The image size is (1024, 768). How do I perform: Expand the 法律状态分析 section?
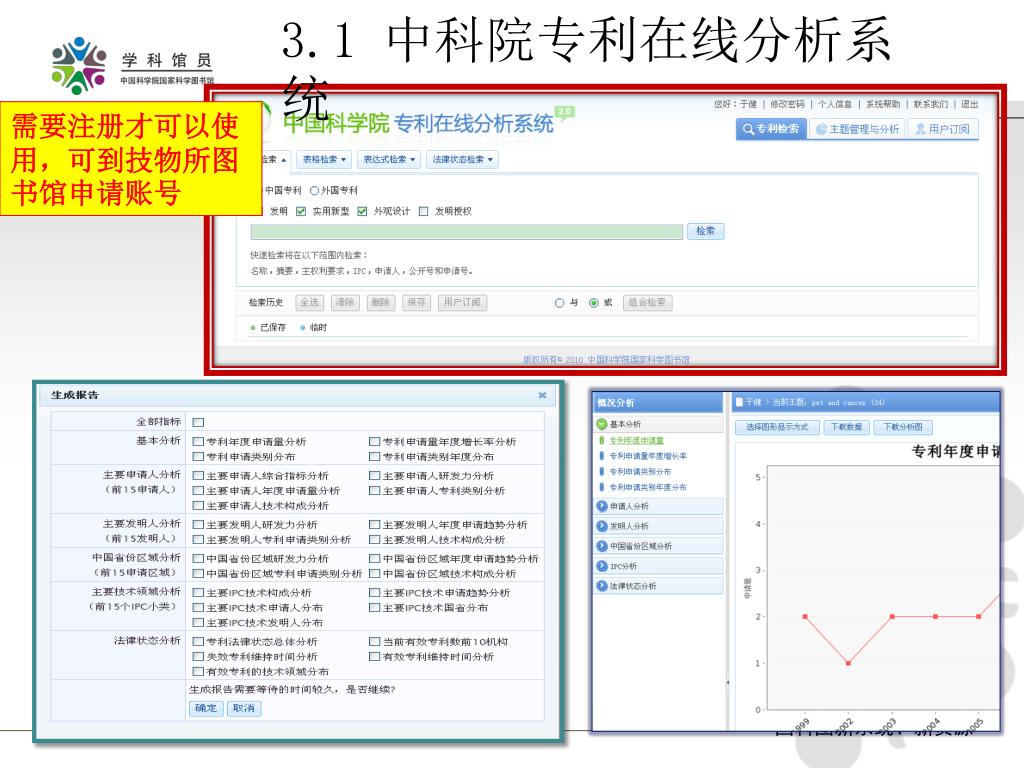pyautogui.click(x=658, y=586)
